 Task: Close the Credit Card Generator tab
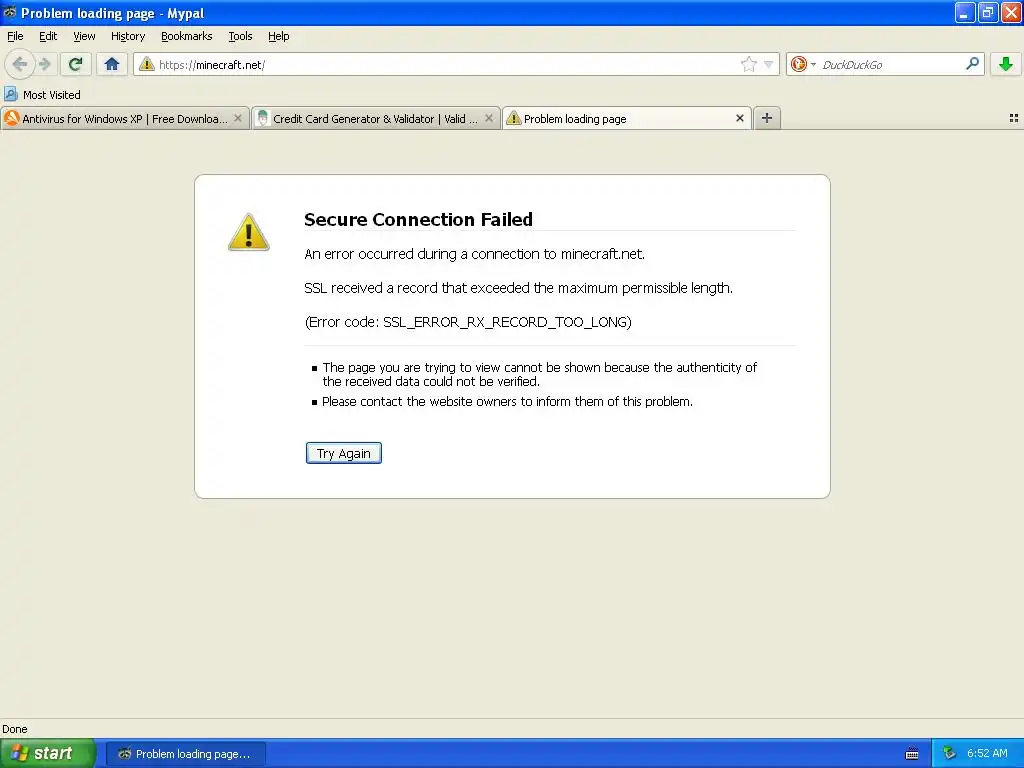click(x=488, y=118)
